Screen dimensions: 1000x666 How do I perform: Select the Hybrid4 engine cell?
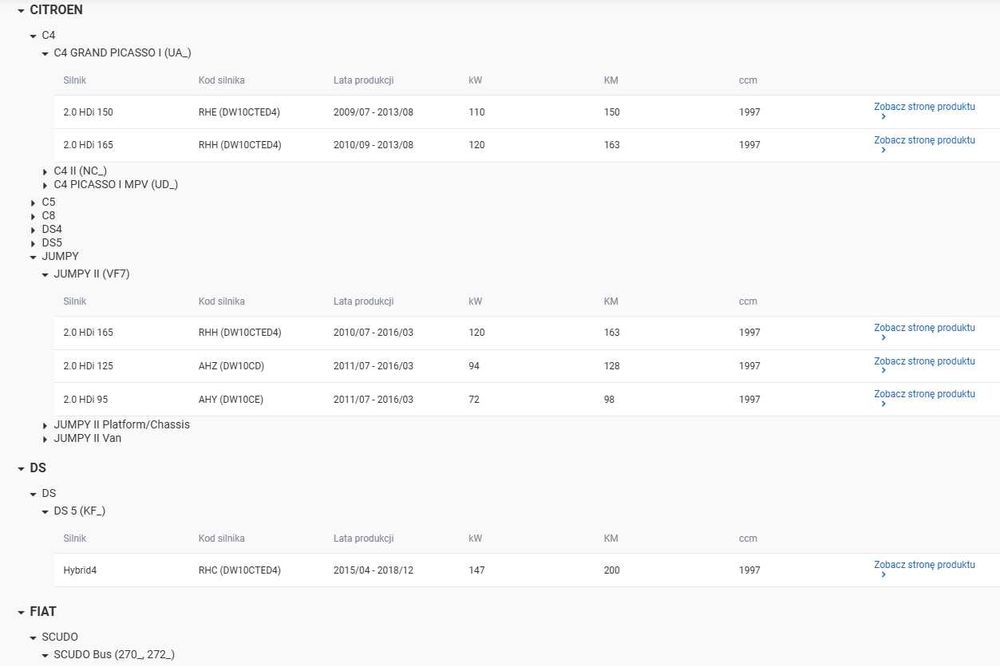pos(80,570)
